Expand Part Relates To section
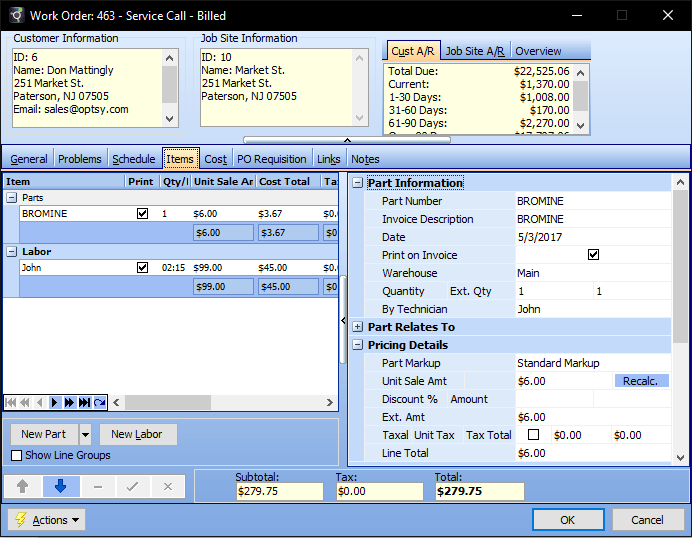The height and width of the screenshot is (538, 692). 357,327
